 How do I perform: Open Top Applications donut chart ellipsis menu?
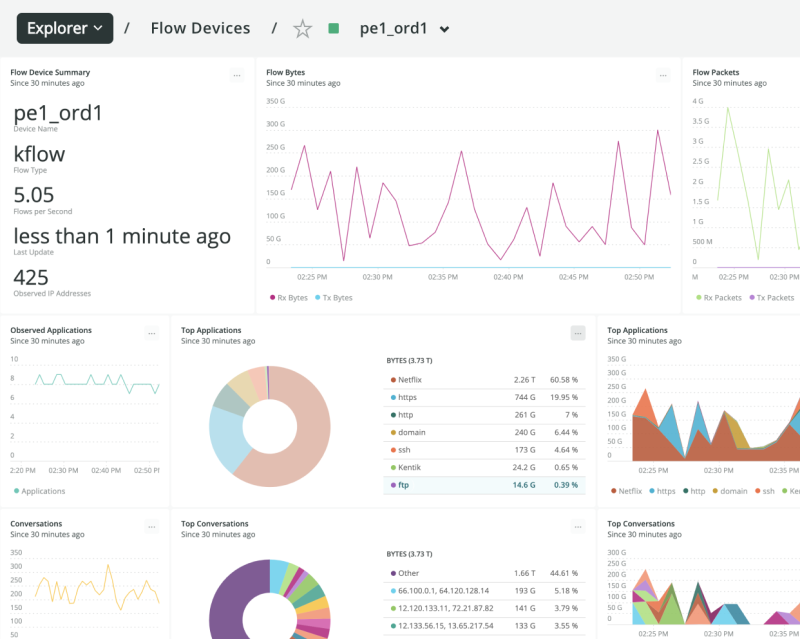click(577, 333)
